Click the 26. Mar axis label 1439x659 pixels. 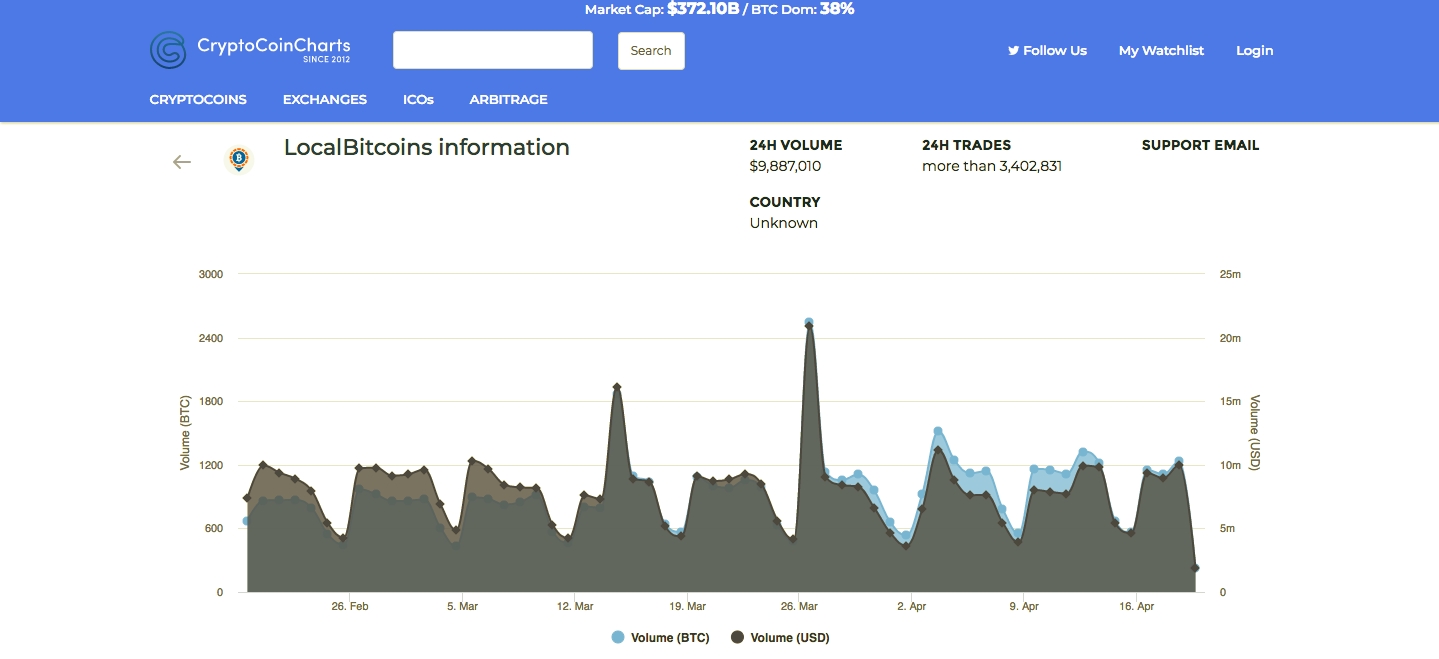(799, 606)
